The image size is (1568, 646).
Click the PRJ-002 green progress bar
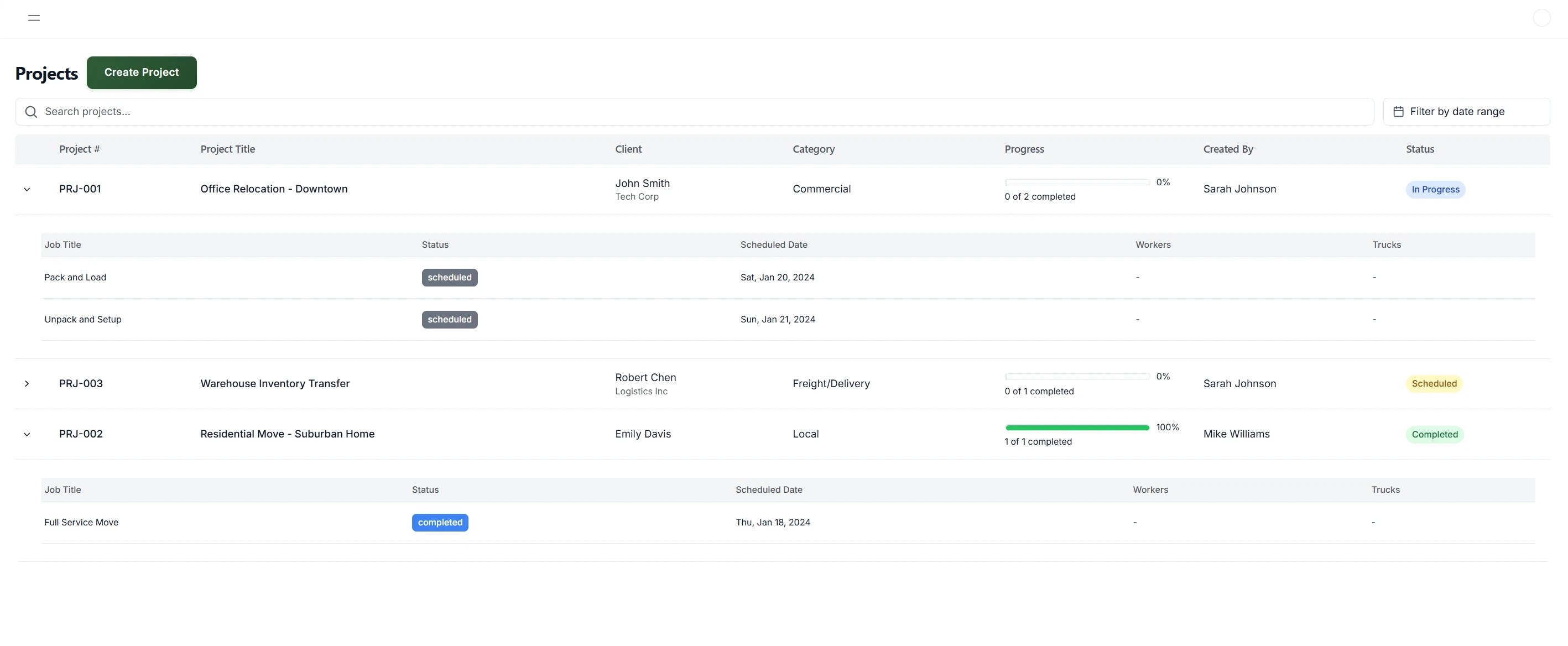(1077, 428)
